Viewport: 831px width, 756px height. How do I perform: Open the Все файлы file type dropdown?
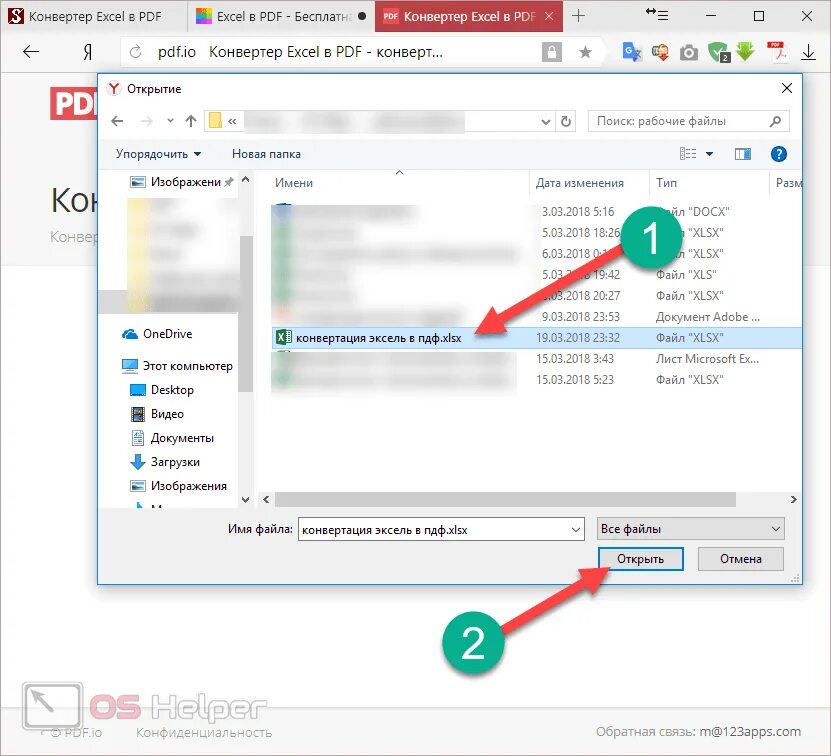point(691,529)
